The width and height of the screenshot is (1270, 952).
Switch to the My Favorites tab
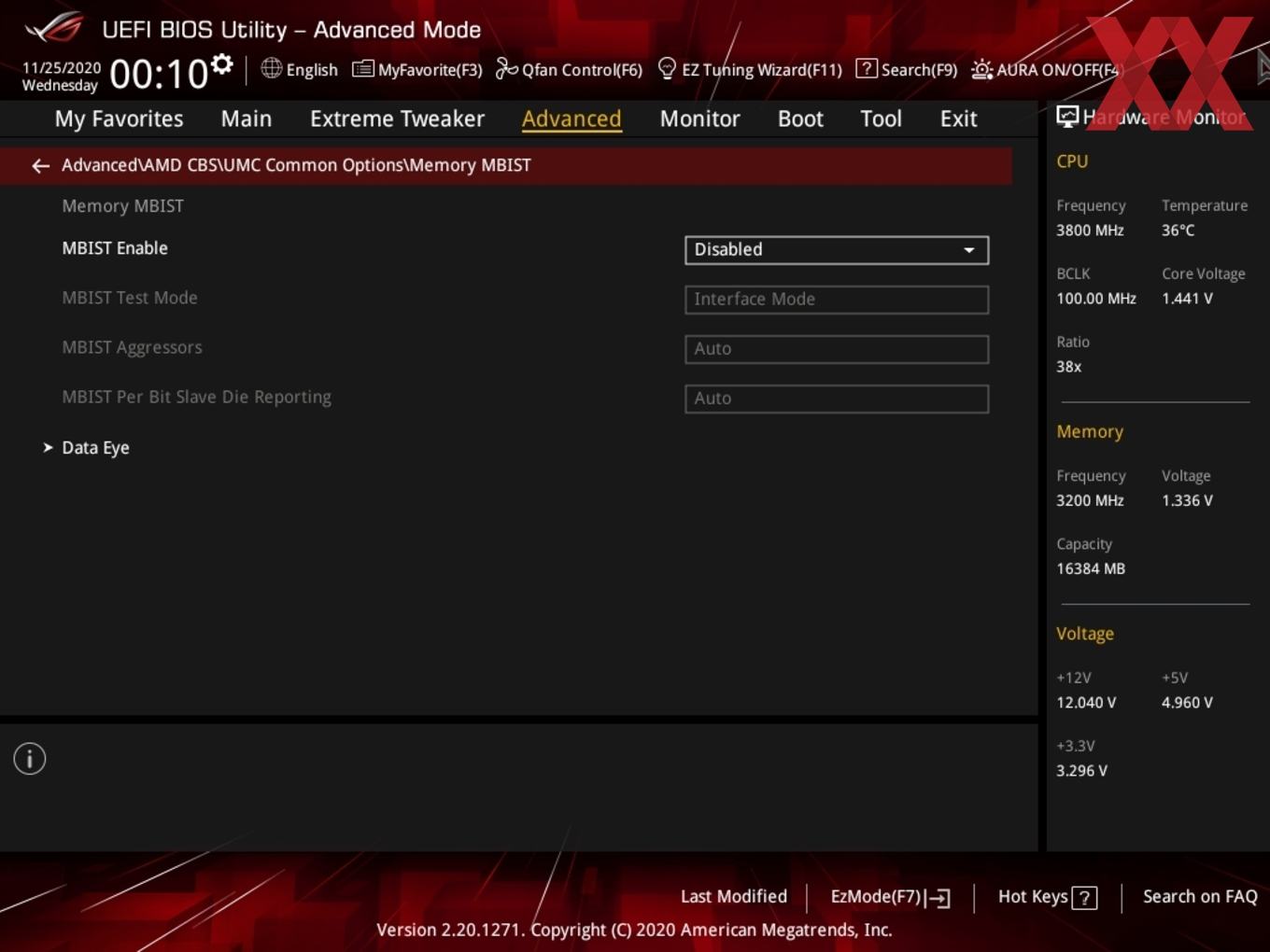pos(119,119)
